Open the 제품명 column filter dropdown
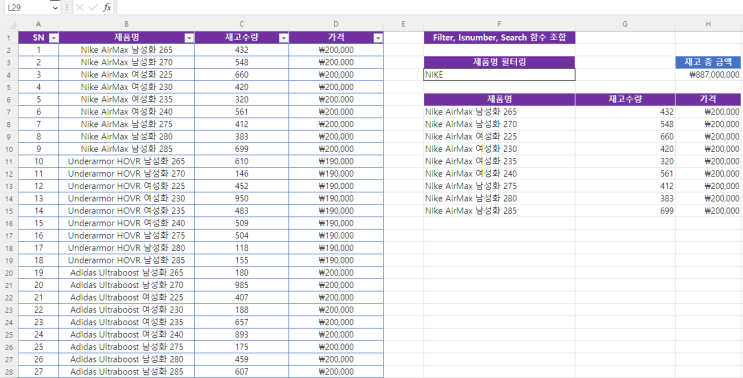 pyautogui.click(x=189, y=38)
